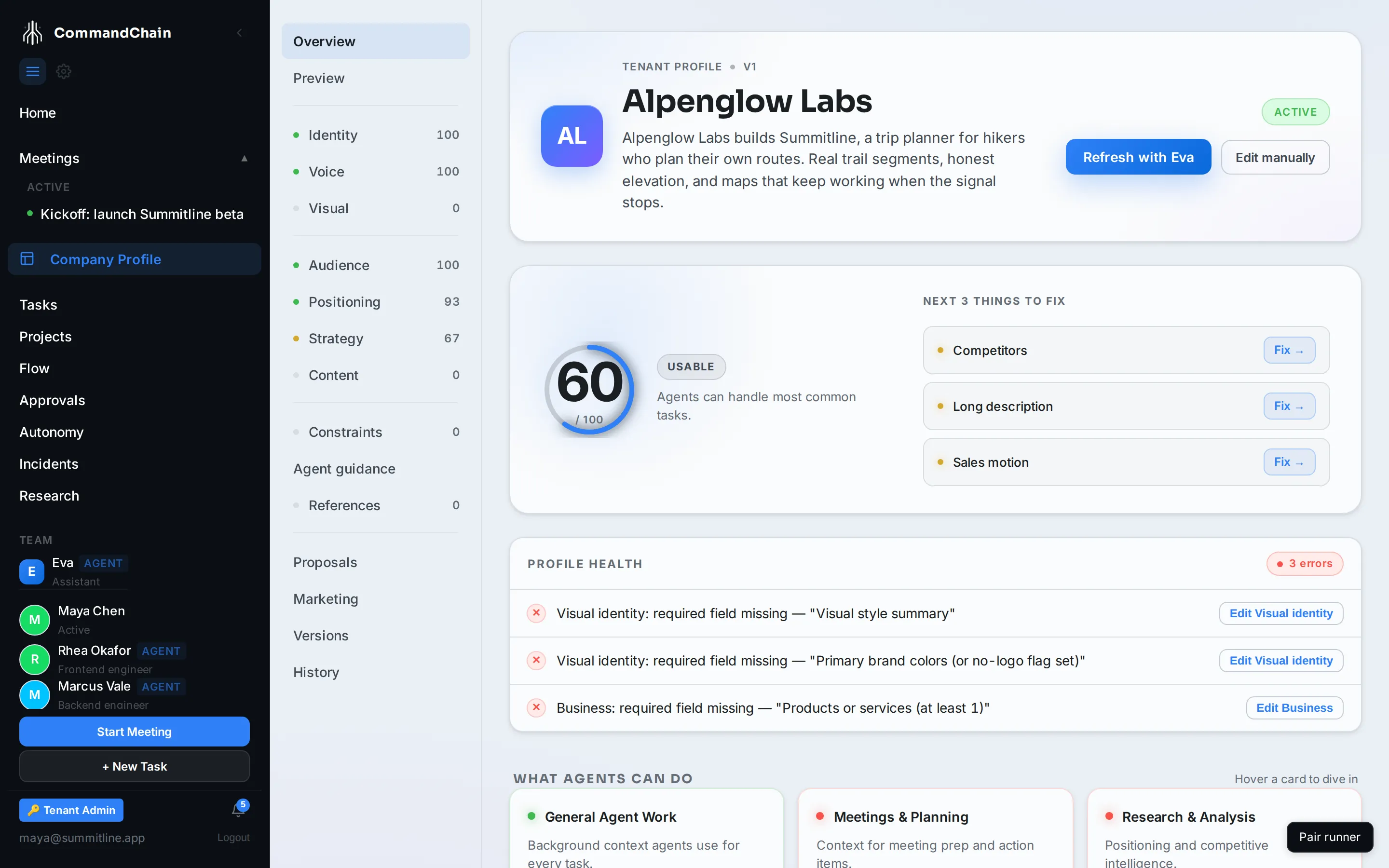Open the Research & Analysis card

pos(1224,829)
